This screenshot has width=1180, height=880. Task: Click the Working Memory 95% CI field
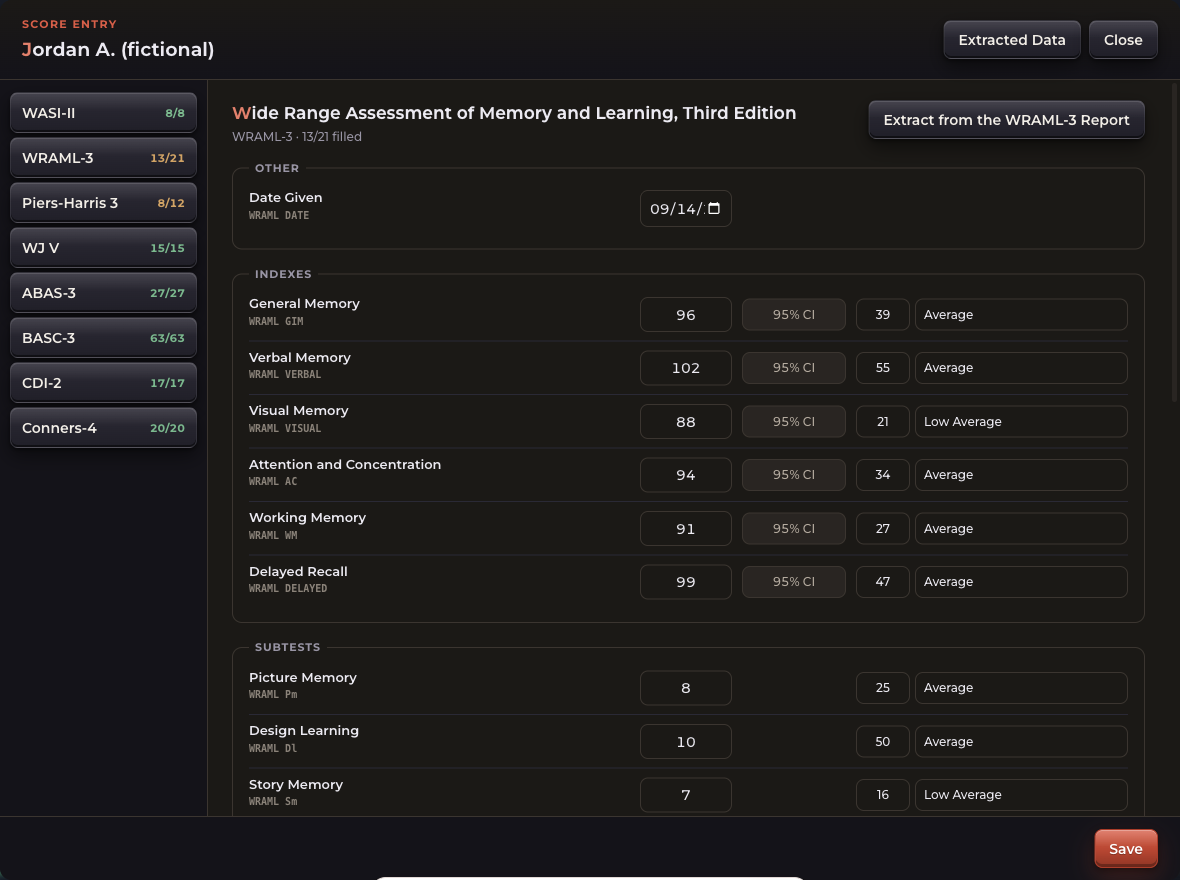(793, 528)
